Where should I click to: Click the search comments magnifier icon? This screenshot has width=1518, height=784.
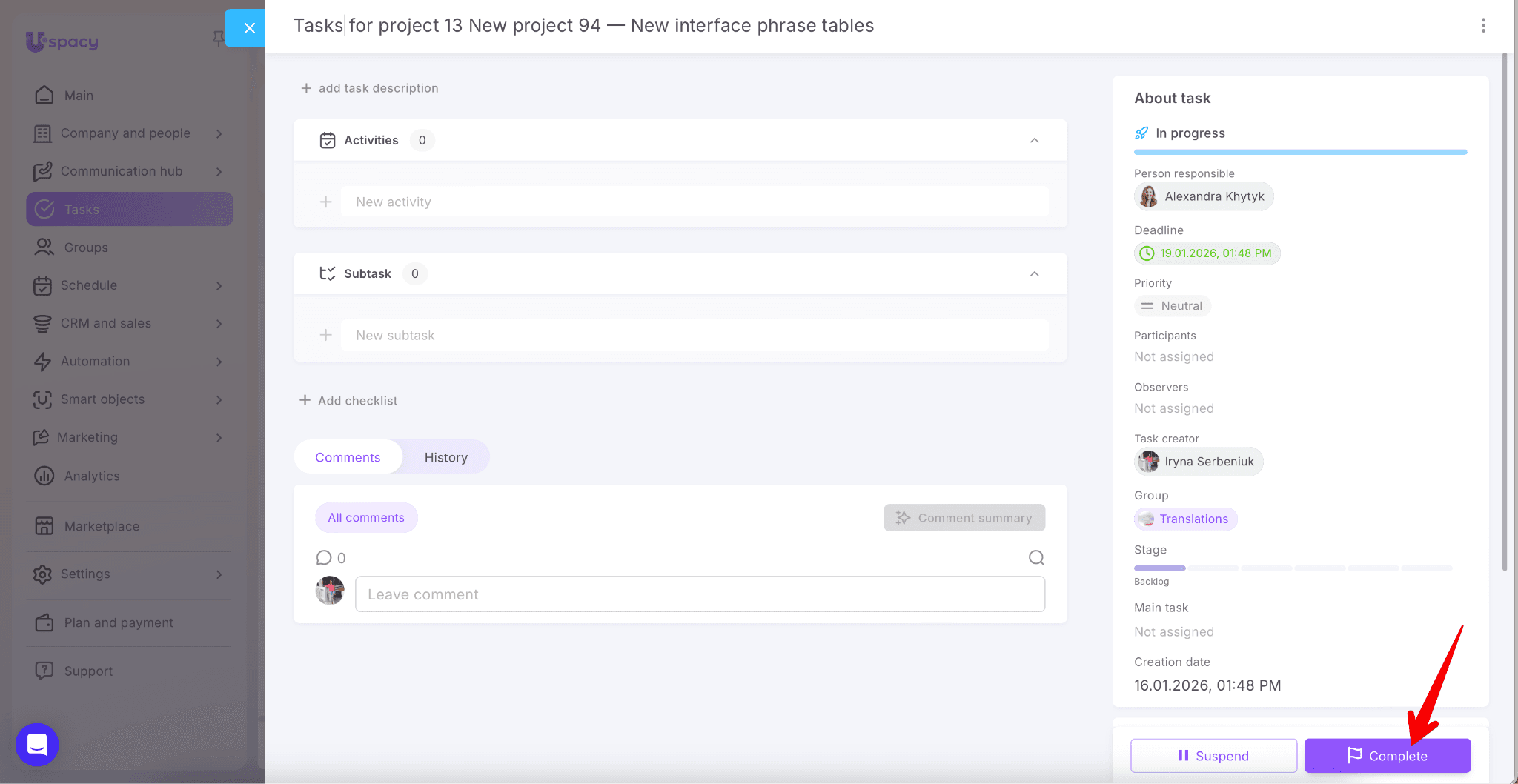click(1036, 558)
